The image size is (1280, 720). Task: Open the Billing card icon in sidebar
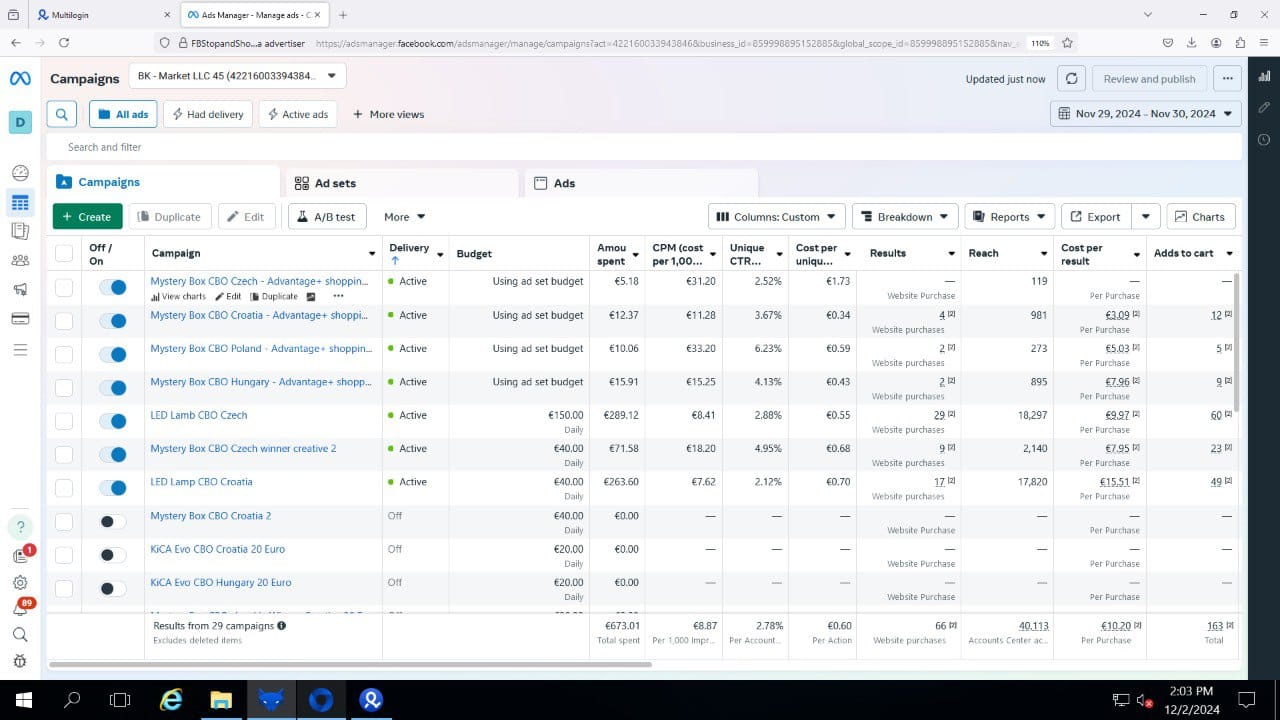[x=20, y=318]
